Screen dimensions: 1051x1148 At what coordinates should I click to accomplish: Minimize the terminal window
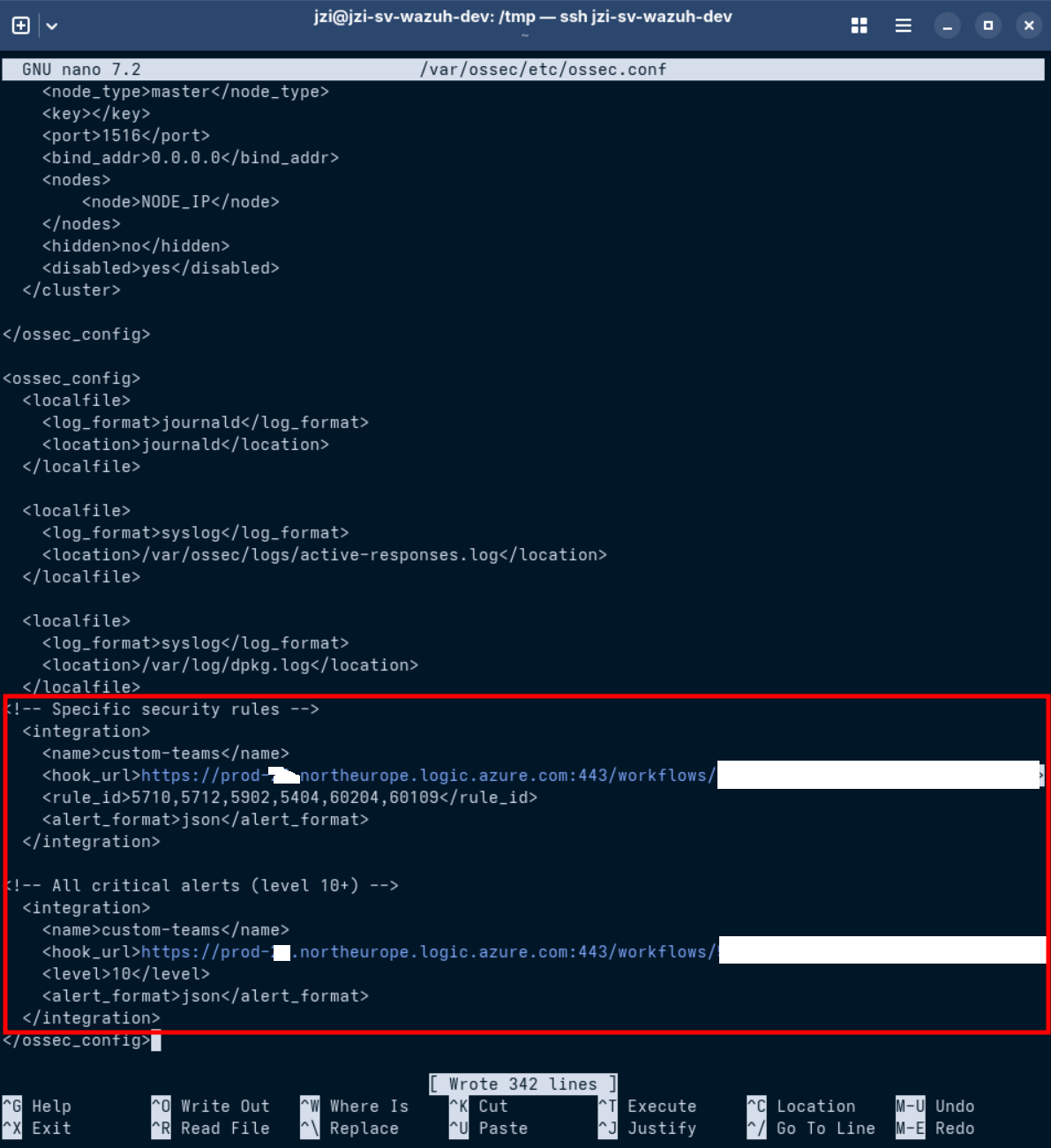click(947, 26)
